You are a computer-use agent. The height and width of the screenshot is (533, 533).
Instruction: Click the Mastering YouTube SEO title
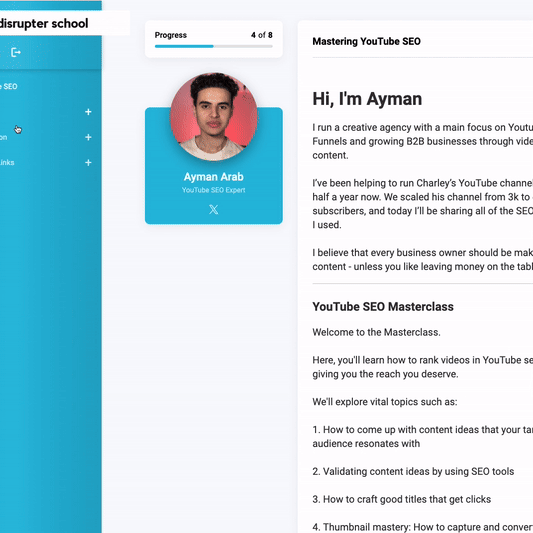(x=366, y=41)
